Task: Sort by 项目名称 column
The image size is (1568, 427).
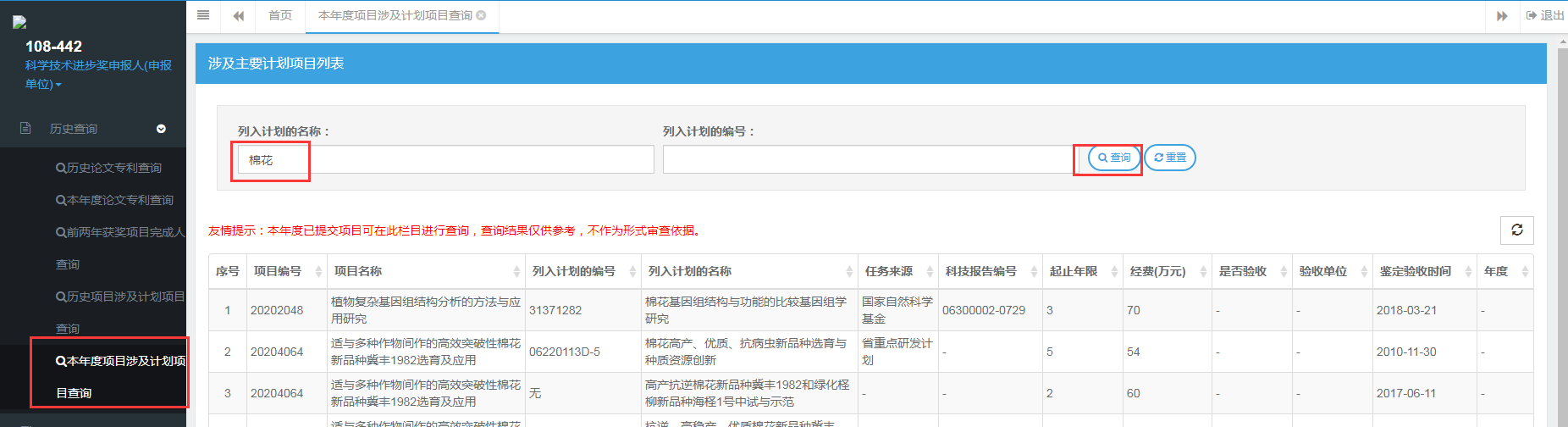Action: (426, 271)
